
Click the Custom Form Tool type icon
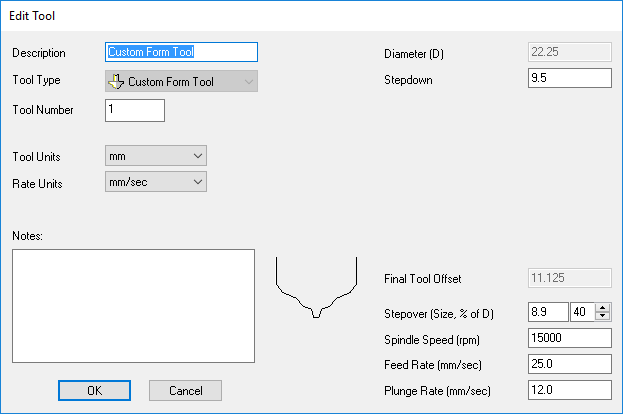117,82
